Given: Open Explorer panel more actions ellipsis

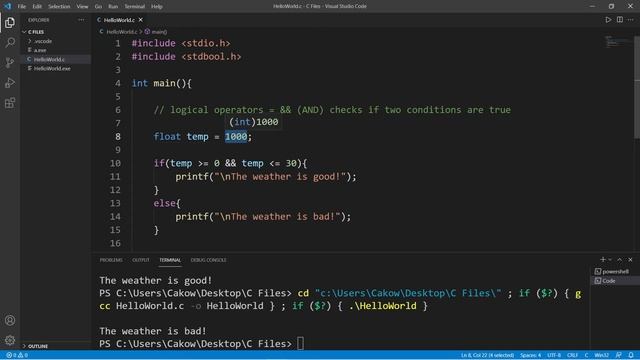Looking at the screenshot, I should pyautogui.click(x=81, y=20).
